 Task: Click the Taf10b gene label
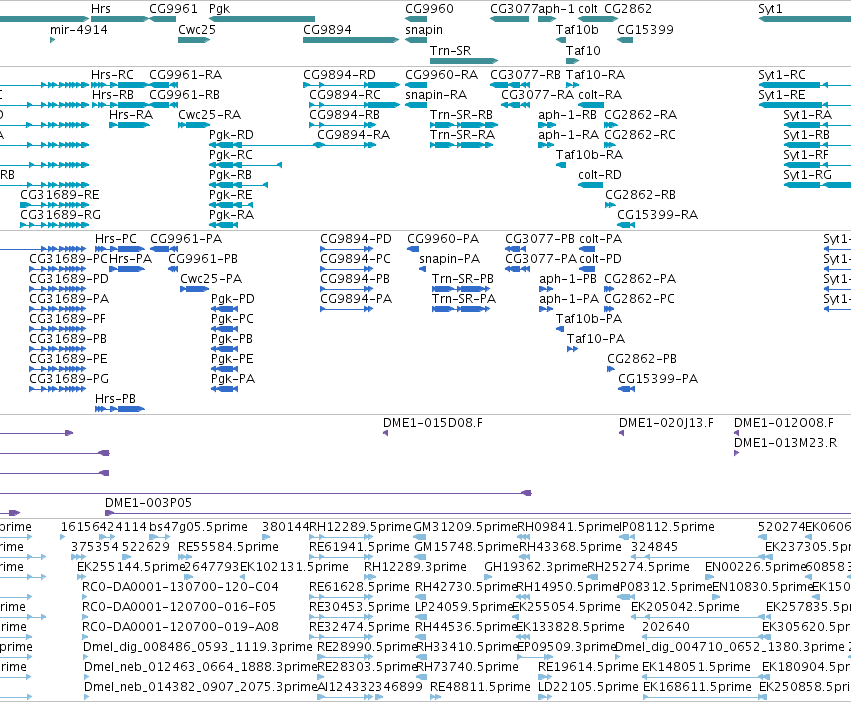point(577,29)
